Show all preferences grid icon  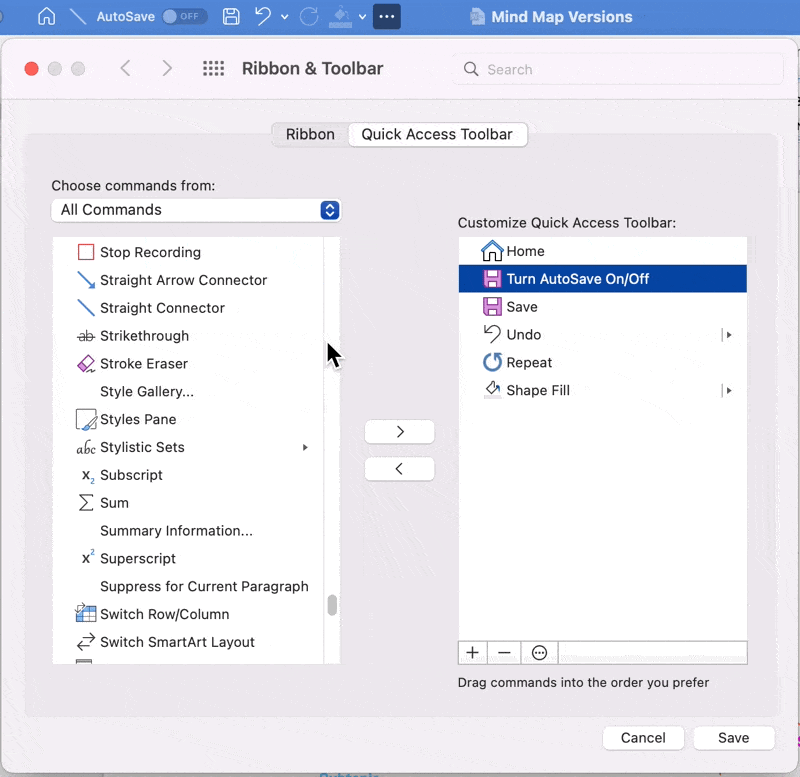click(x=213, y=68)
